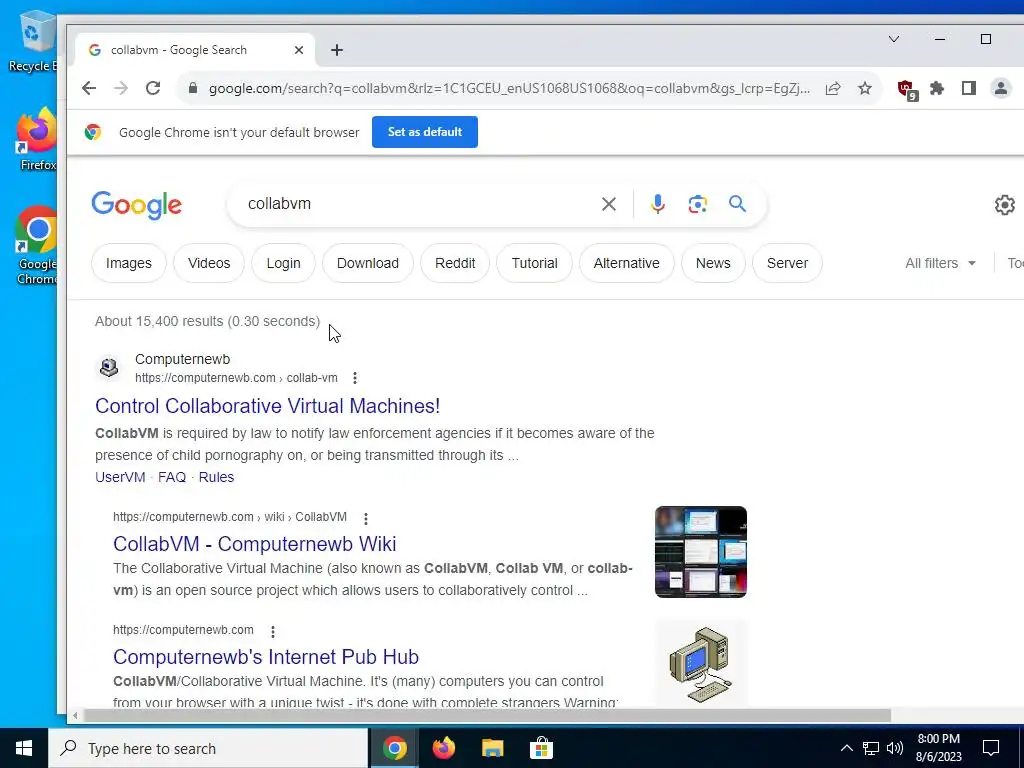The height and width of the screenshot is (768, 1024).
Task: Open site info via the padlock icon
Action: click(193, 88)
